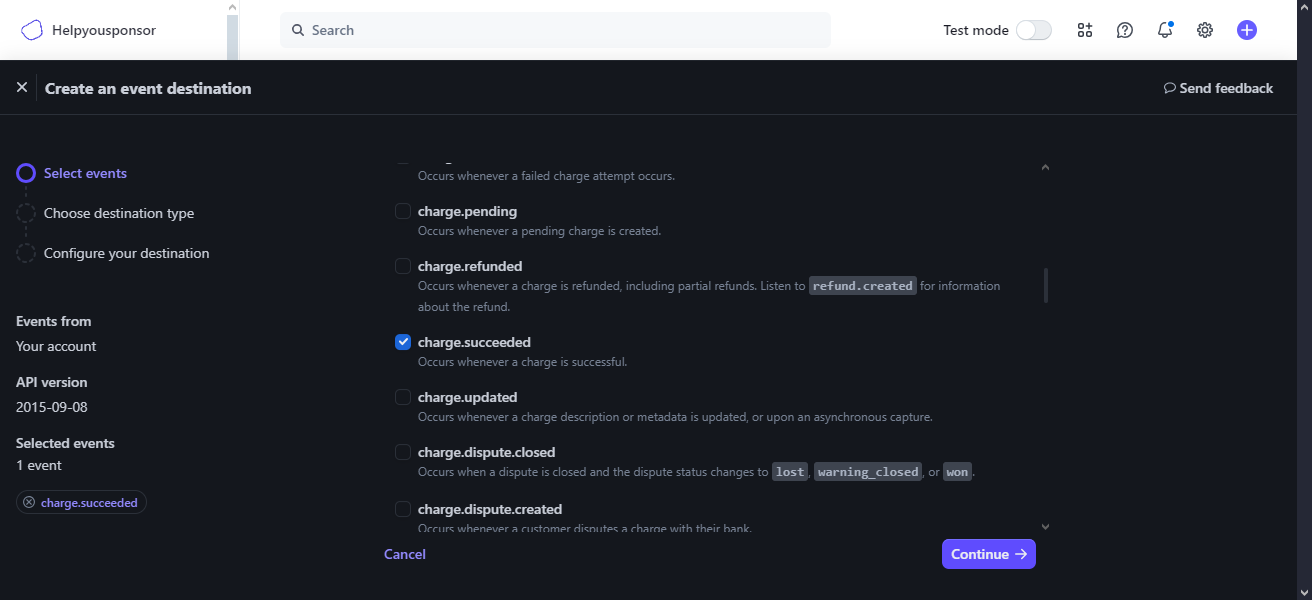
Task: Check the charge.dispute.created checkbox
Action: click(x=403, y=509)
